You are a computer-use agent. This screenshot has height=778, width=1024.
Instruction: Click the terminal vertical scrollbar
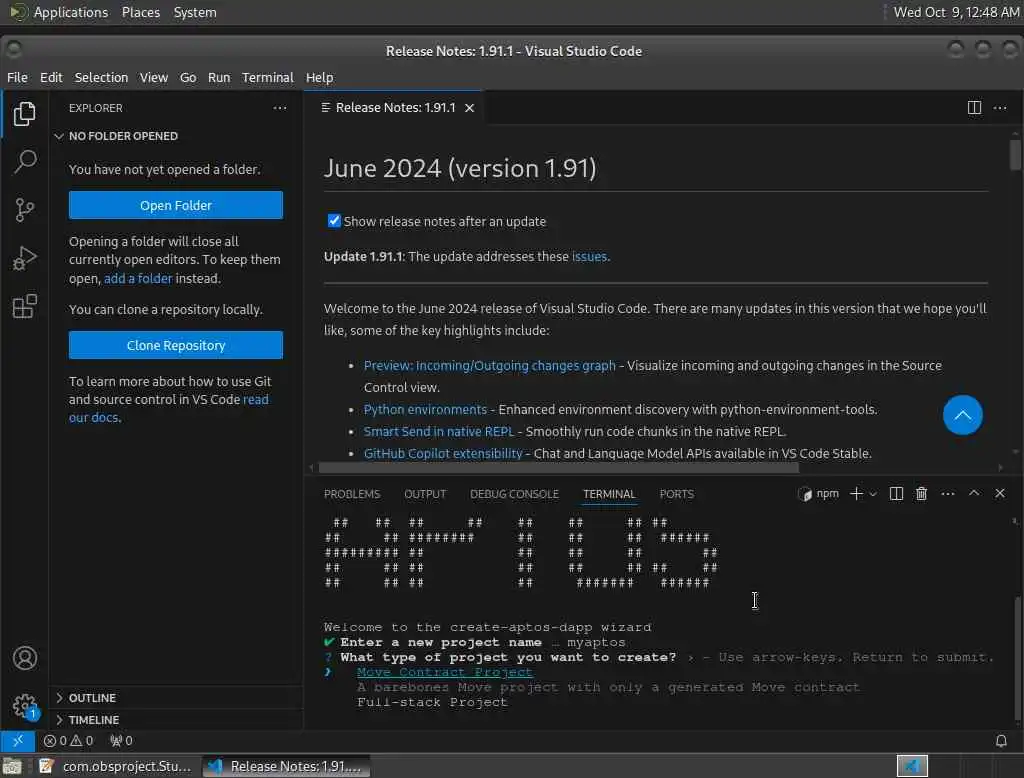click(x=1016, y=656)
